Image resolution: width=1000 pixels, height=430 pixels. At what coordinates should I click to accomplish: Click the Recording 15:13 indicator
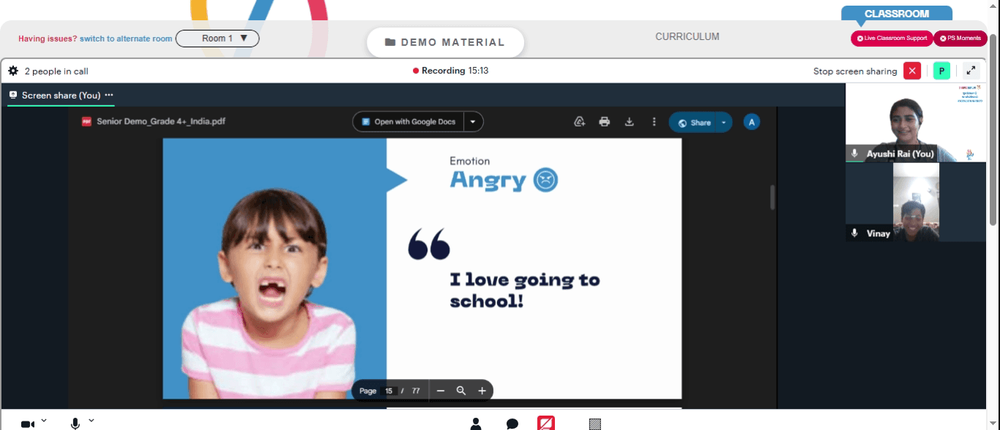(450, 71)
